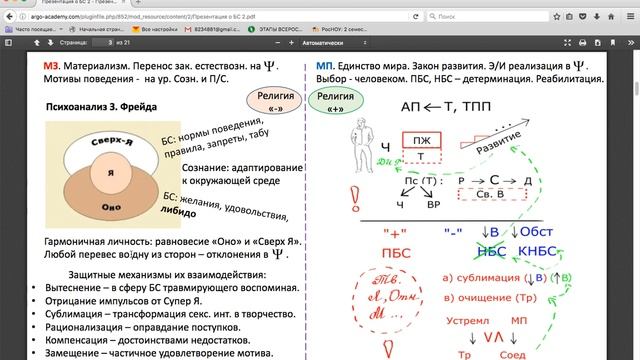The height and width of the screenshot is (360, 640).
Task: Open the 'Начальная стран...' bookmark
Action: (x=97, y=29)
